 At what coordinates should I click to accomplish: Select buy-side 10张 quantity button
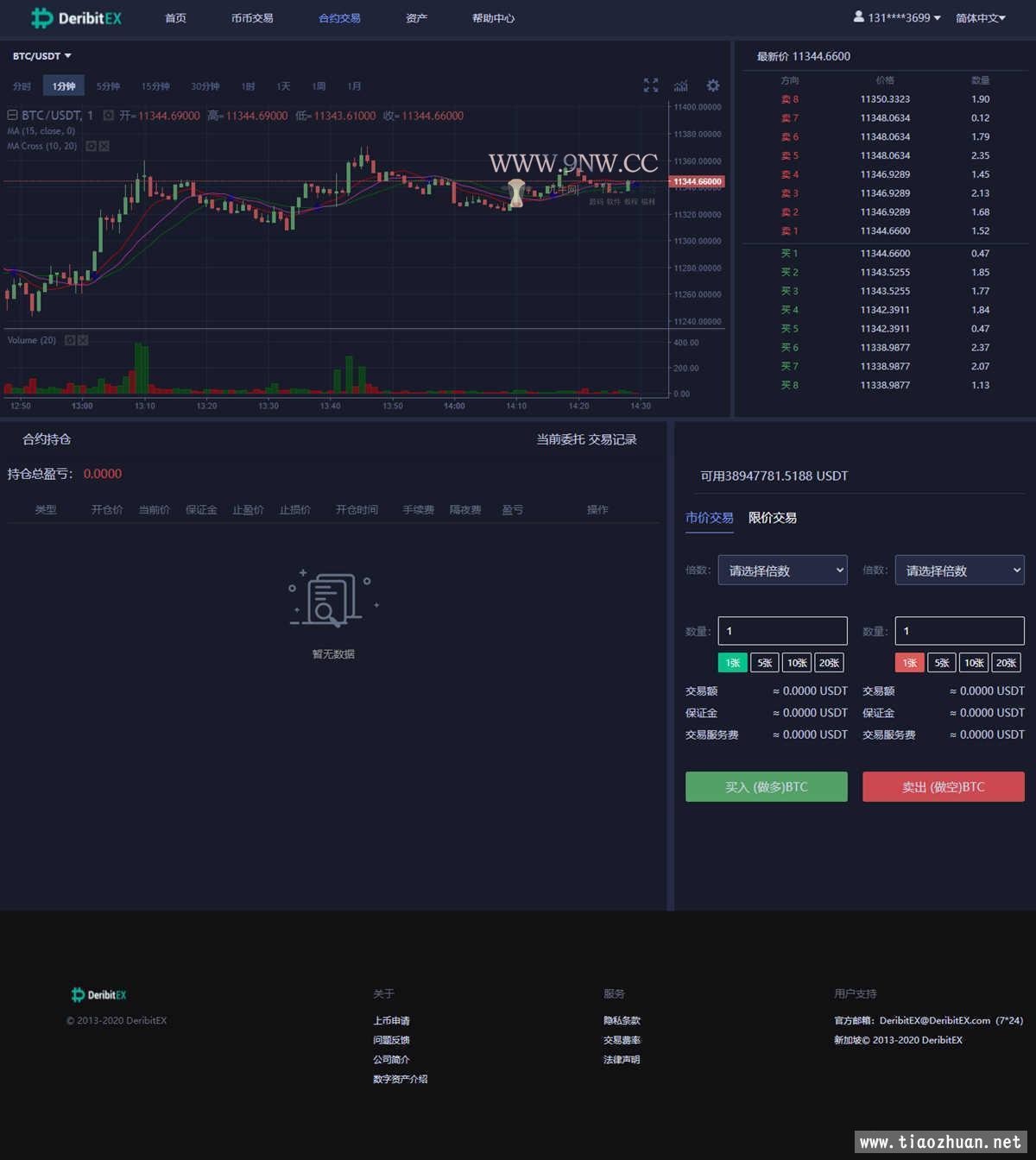tap(797, 663)
